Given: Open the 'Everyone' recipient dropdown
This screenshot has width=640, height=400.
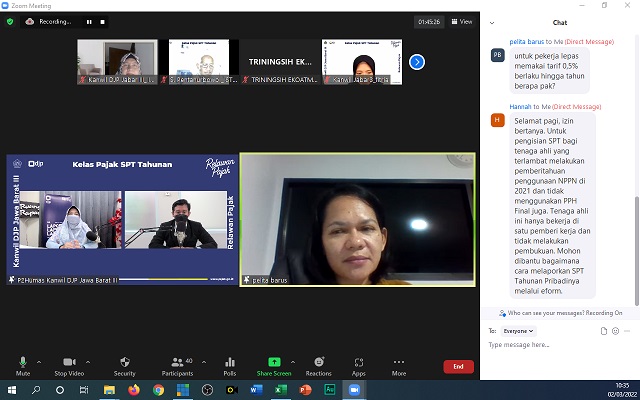Looking at the screenshot, I should pyautogui.click(x=518, y=330).
